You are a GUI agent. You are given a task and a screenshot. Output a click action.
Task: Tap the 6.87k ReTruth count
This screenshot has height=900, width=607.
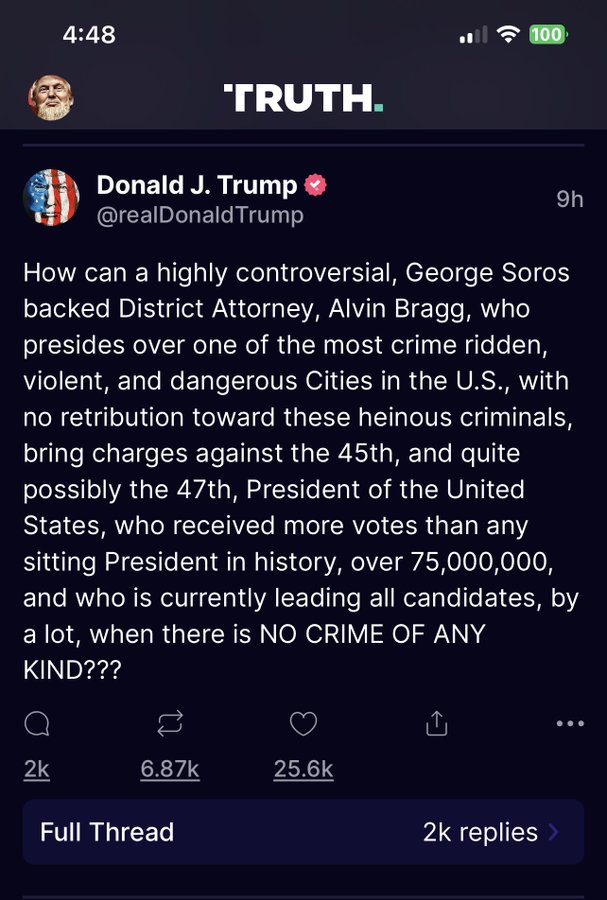[x=170, y=769]
